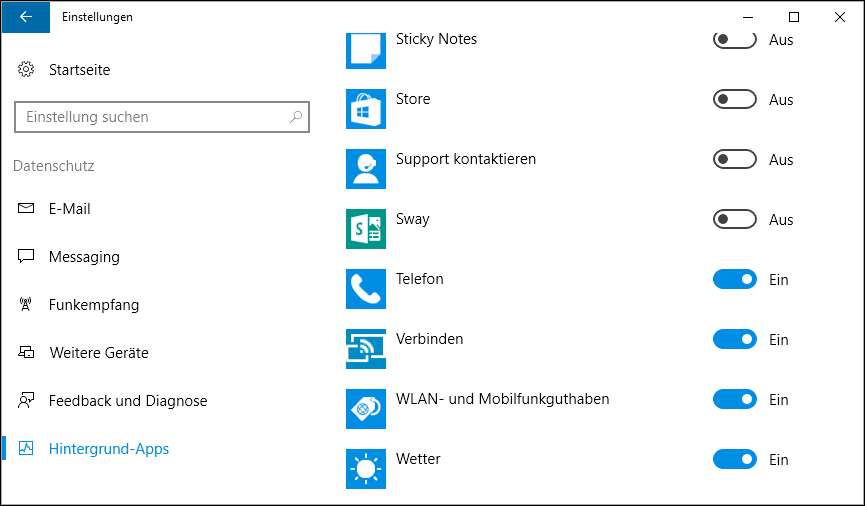Open the E-Mail privacy section
This screenshot has width=865, height=506.
tap(69, 209)
